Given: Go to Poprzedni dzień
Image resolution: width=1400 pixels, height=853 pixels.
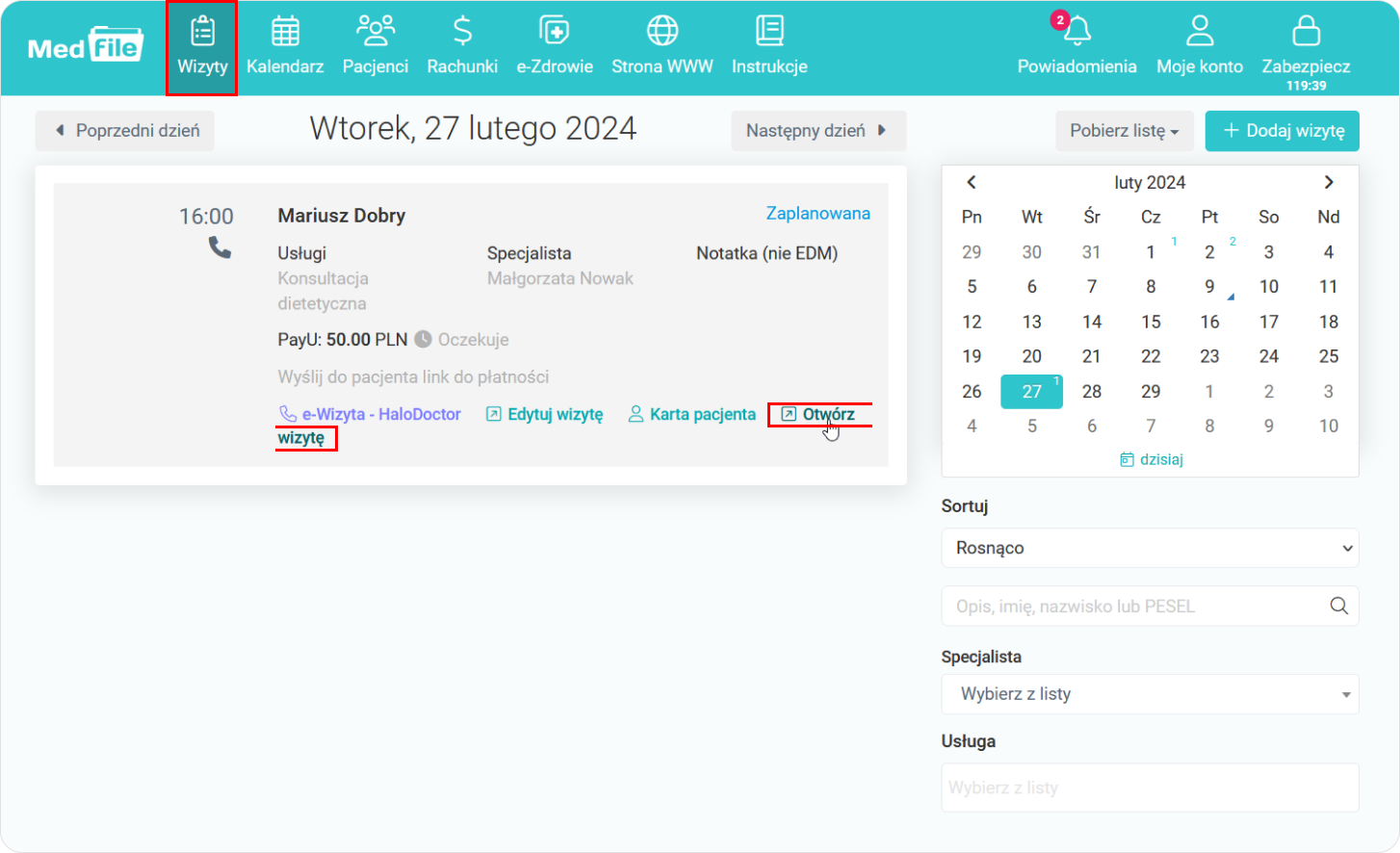Looking at the screenshot, I should 125,131.
